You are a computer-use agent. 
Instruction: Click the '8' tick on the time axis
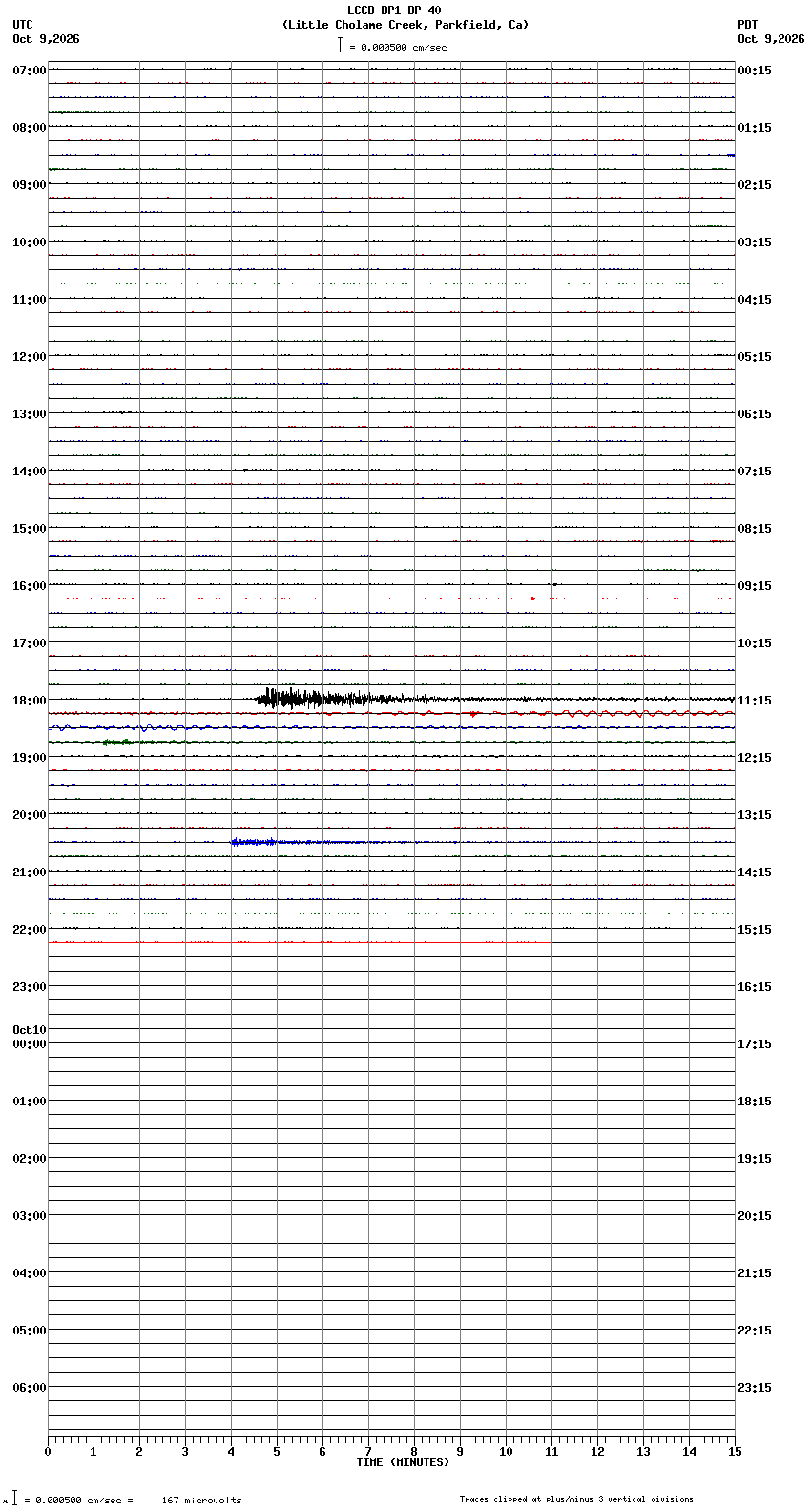click(414, 1452)
